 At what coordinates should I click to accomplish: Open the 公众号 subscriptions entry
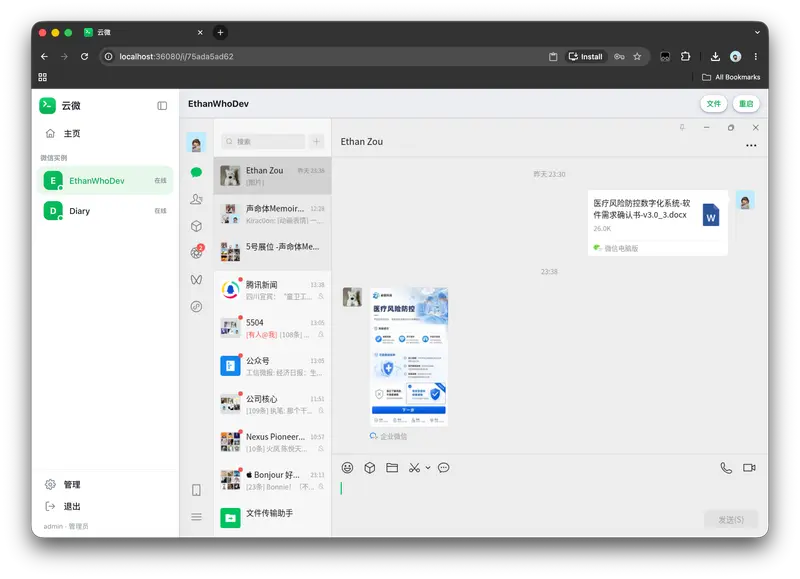coord(272,366)
